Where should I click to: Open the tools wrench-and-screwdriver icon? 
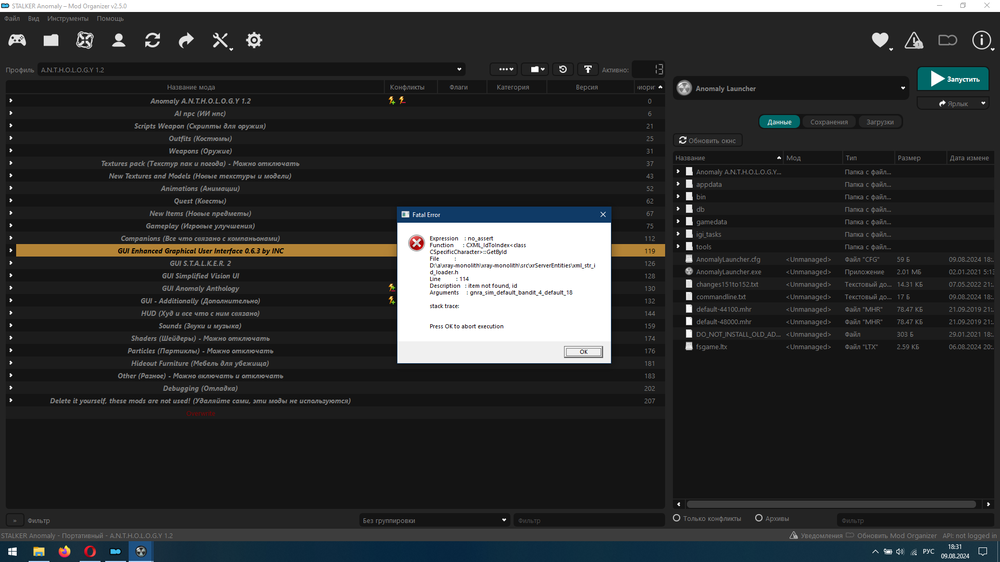pyautogui.click(x=221, y=40)
